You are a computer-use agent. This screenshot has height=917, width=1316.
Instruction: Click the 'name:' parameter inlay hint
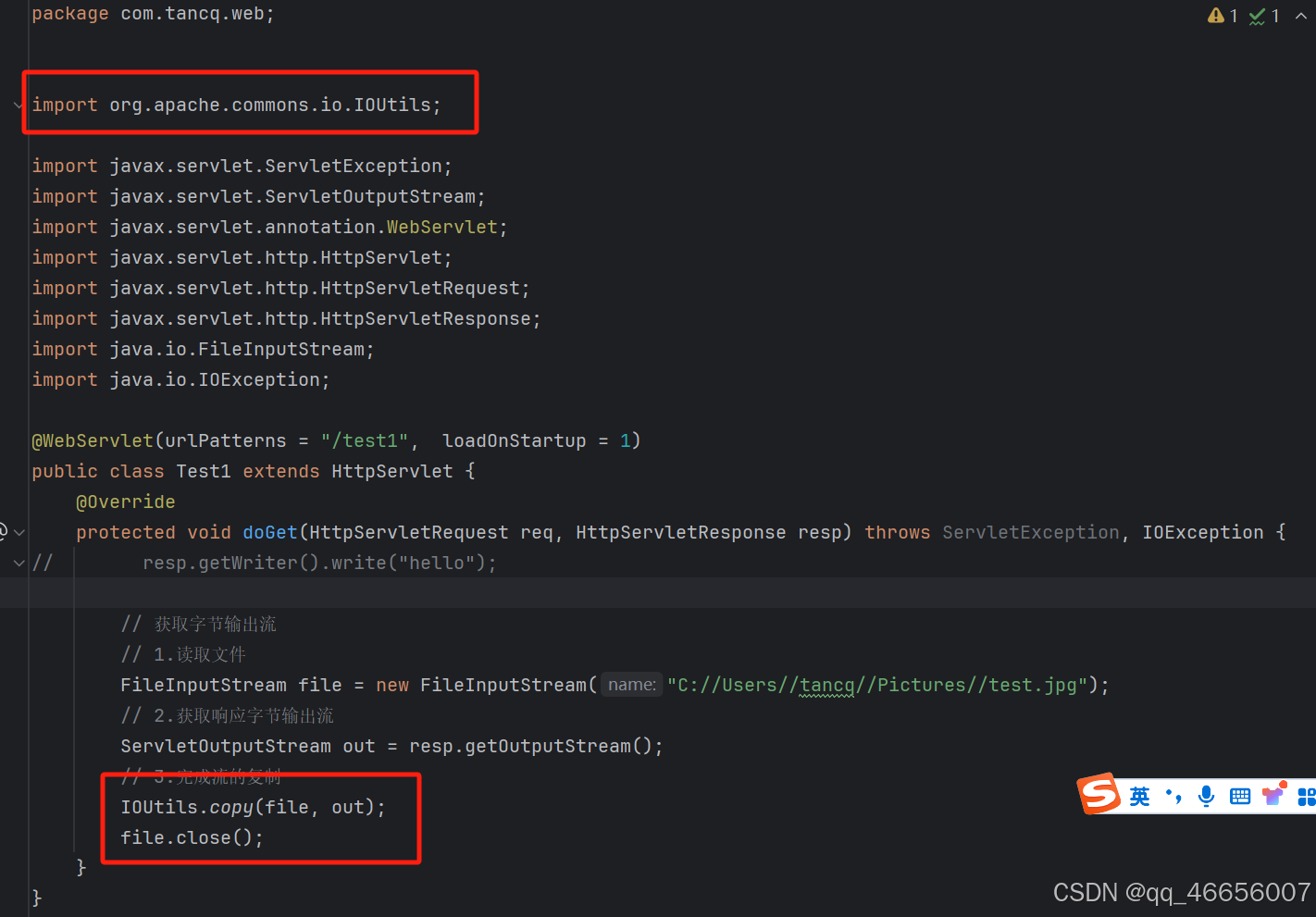632,685
